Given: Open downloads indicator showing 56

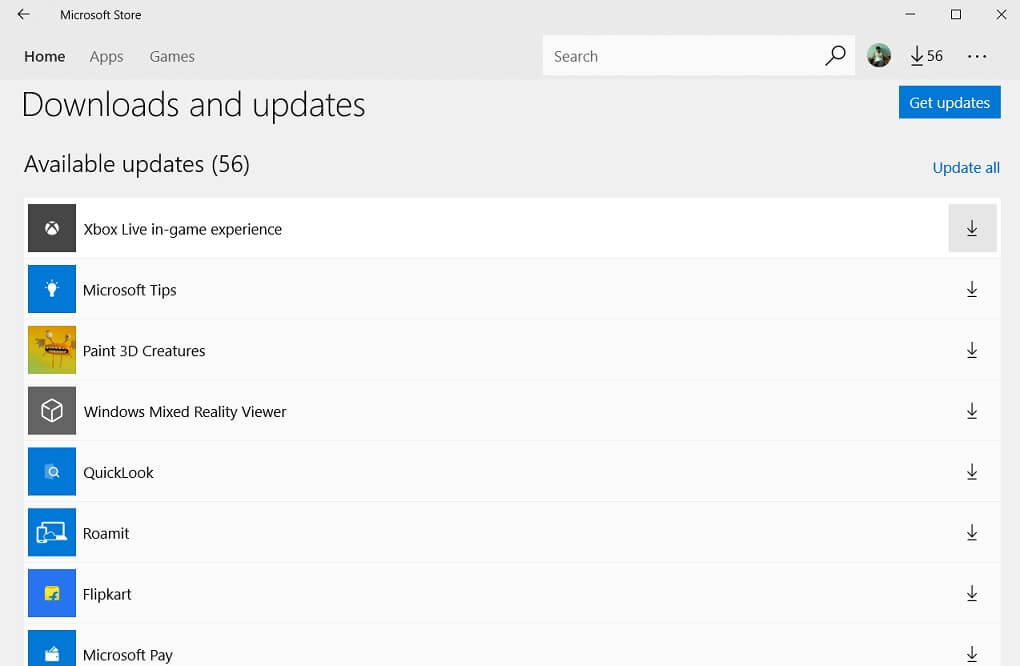Looking at the screenshot, I should (x=926, y=56).
